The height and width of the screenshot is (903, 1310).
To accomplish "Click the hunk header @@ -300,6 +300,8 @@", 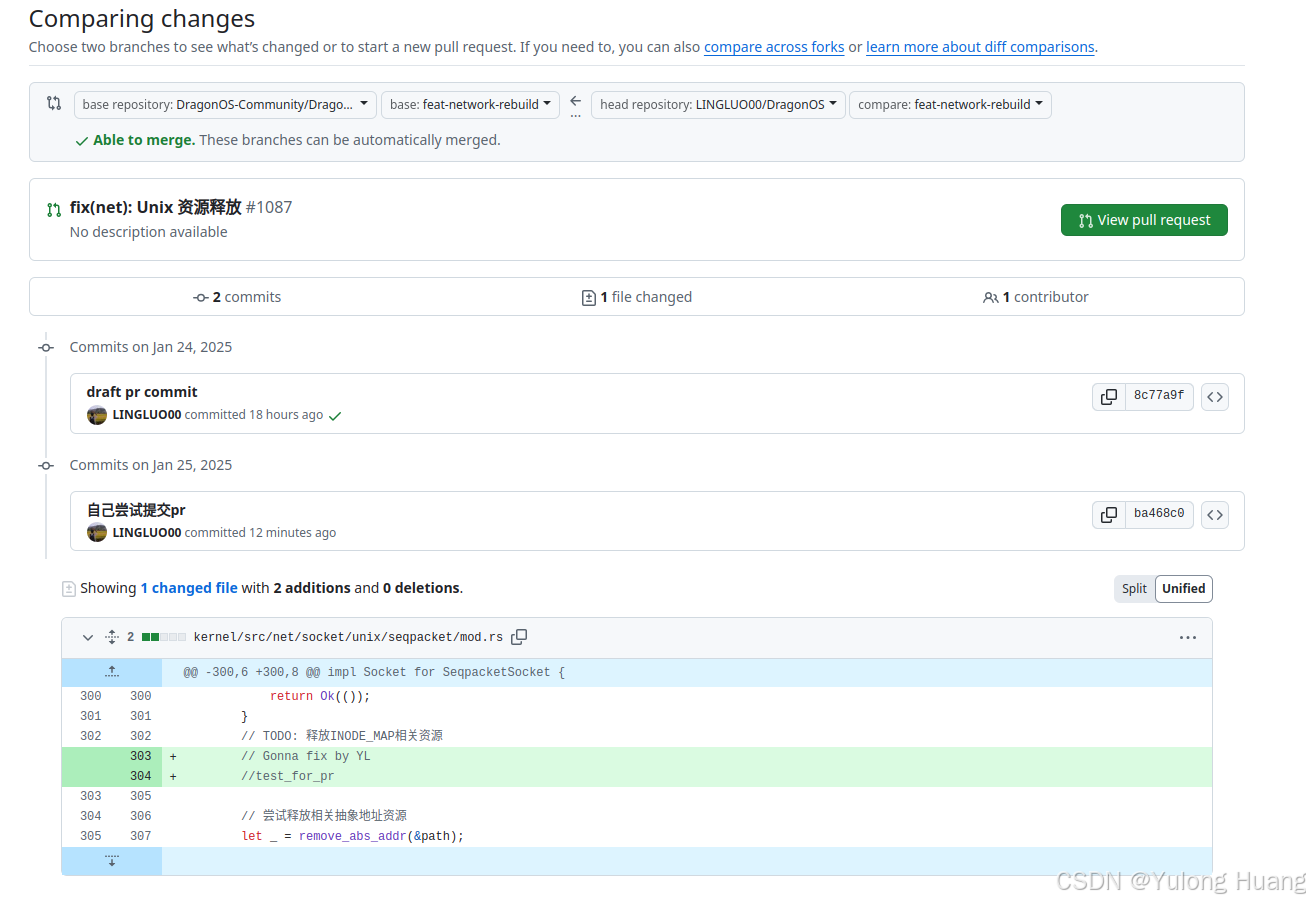I will pyautogui.click(x=374, y=673).
